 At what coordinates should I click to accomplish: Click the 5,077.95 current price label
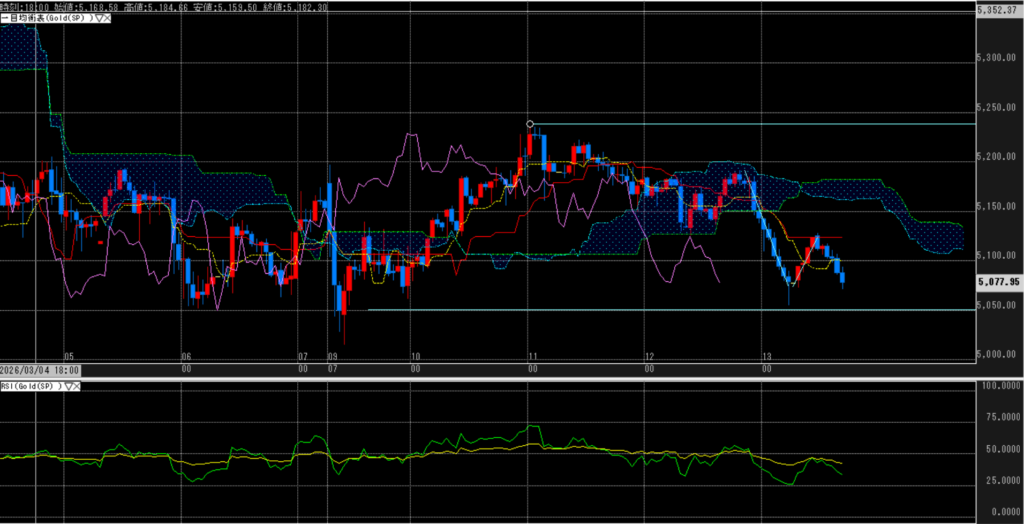coord(997,283)
